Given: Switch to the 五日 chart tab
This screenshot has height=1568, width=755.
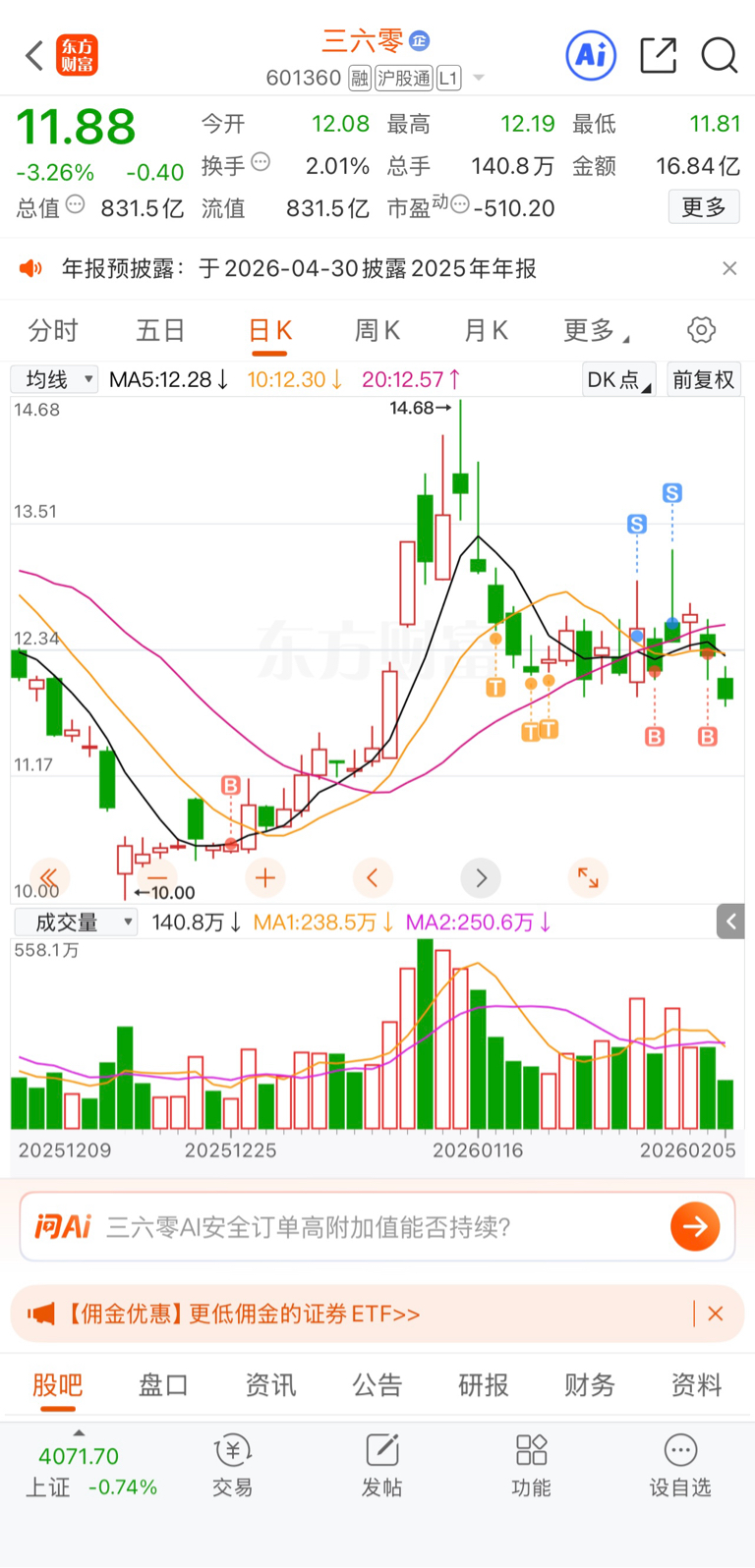Looking at the screenshot, I should point(160,330).
